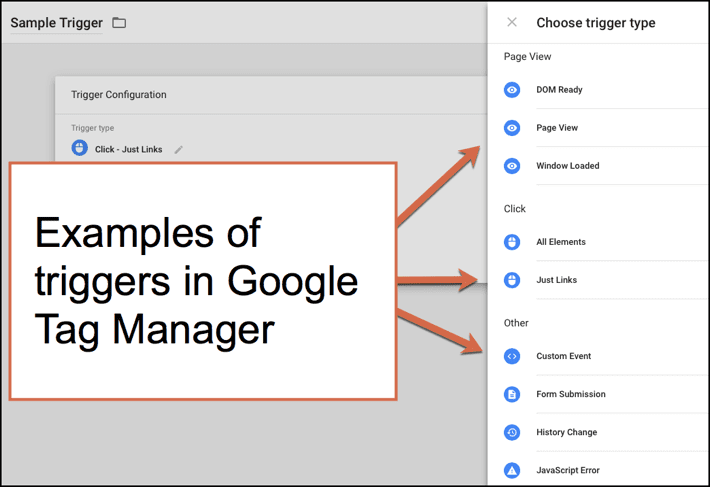Click the History Change clock icon

[512, 432]
